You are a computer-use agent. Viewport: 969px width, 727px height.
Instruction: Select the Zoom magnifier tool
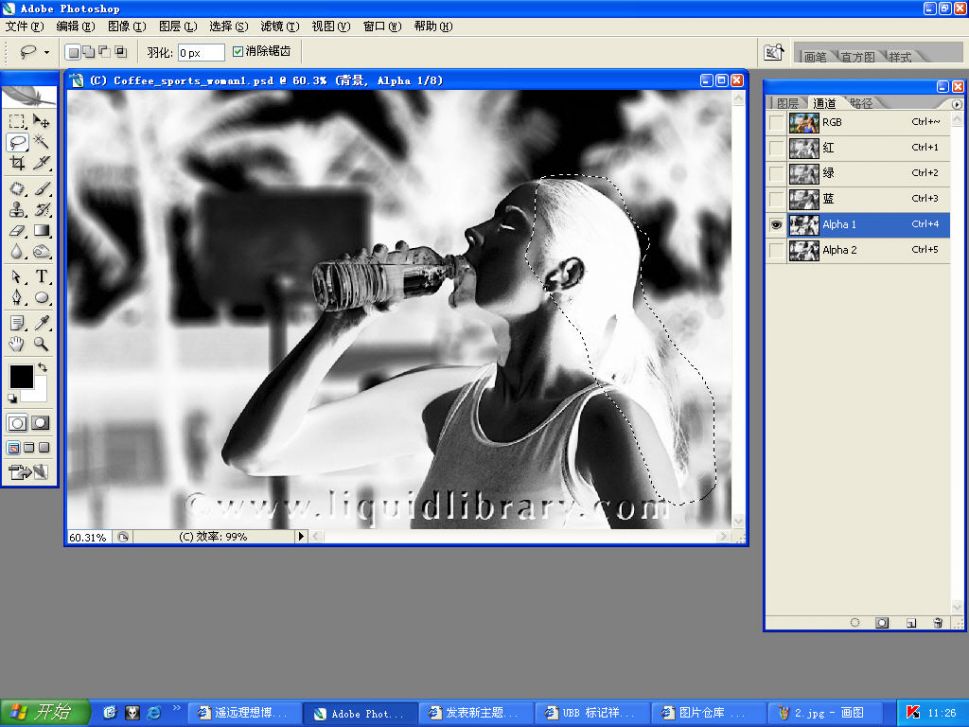[41, 344]
